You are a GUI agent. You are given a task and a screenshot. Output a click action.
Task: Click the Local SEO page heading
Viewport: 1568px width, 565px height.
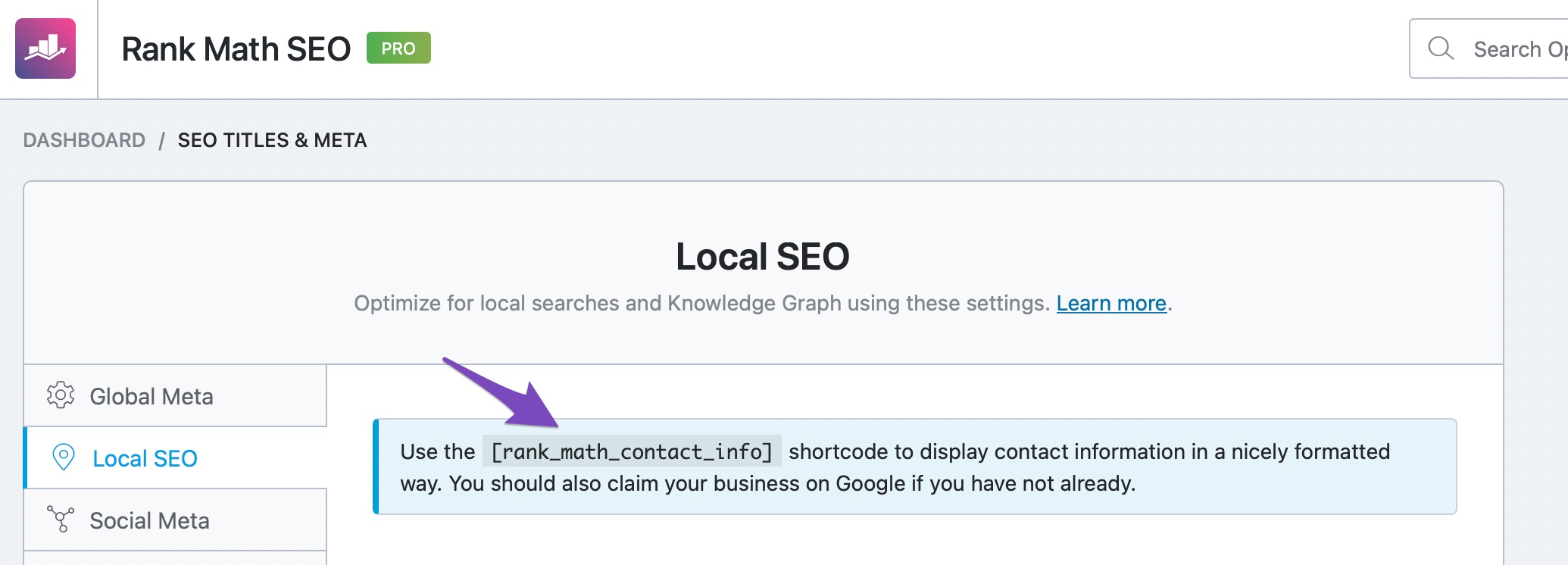click(762, 256)
